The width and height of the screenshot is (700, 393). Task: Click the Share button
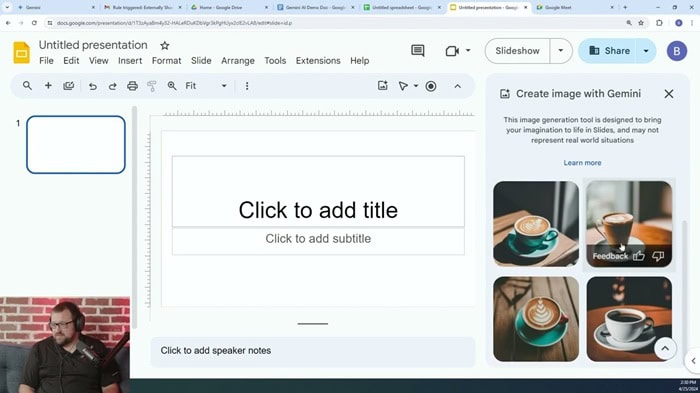pos(609,51)
